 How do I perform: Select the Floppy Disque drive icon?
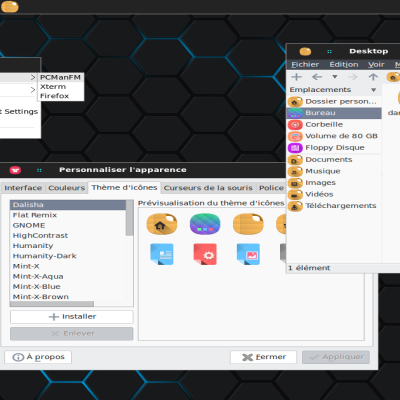pos(295,148)
